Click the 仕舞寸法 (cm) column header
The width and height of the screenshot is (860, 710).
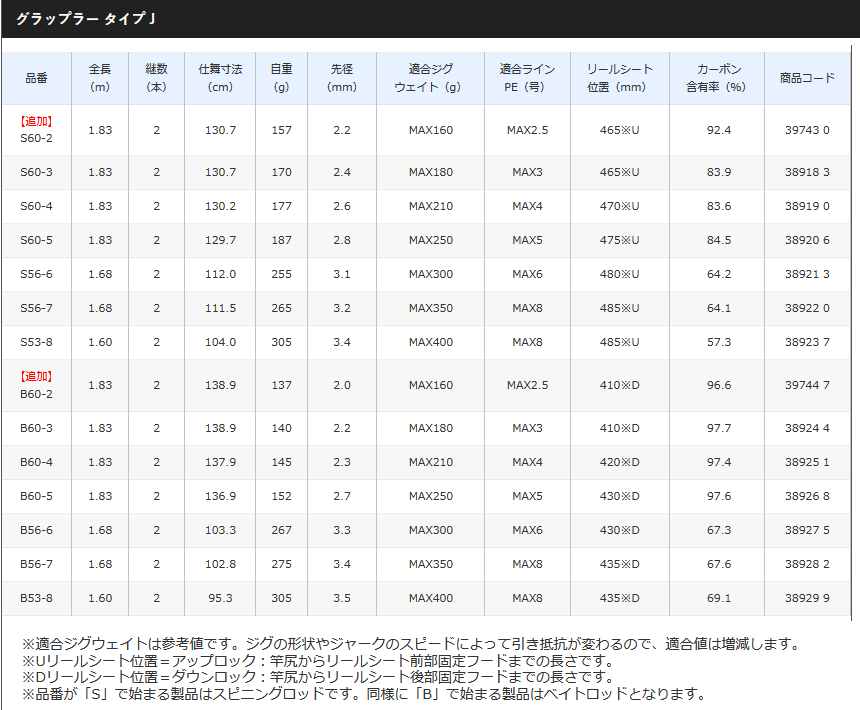coord(220,78)
